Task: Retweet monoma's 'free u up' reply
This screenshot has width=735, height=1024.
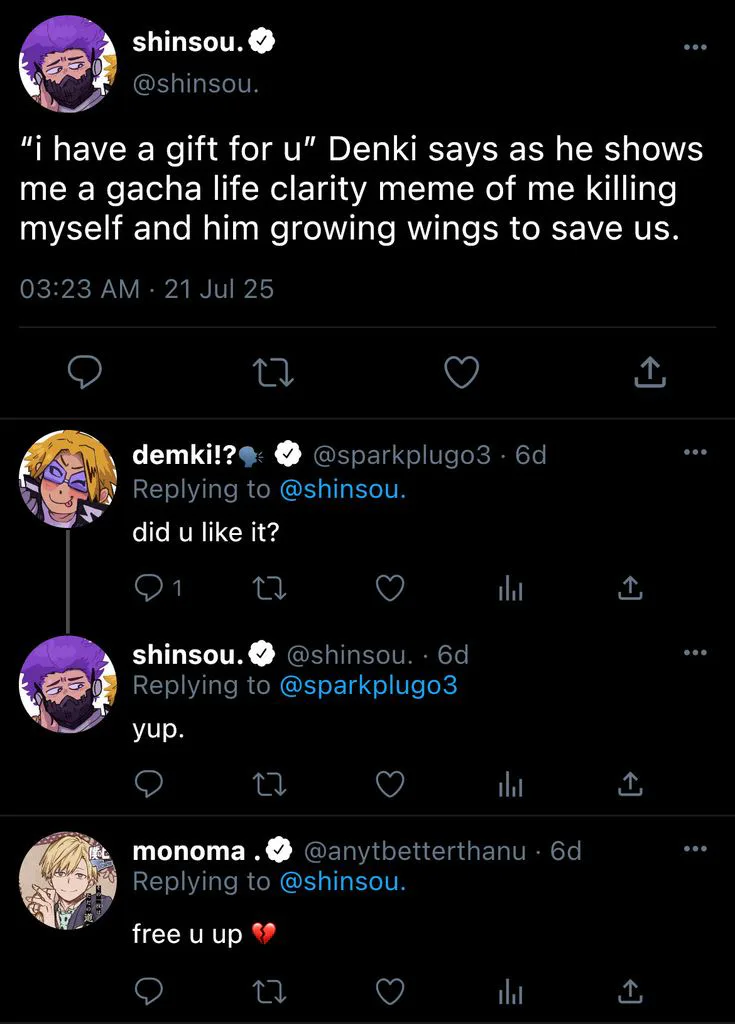Action: tap(269, 990)
